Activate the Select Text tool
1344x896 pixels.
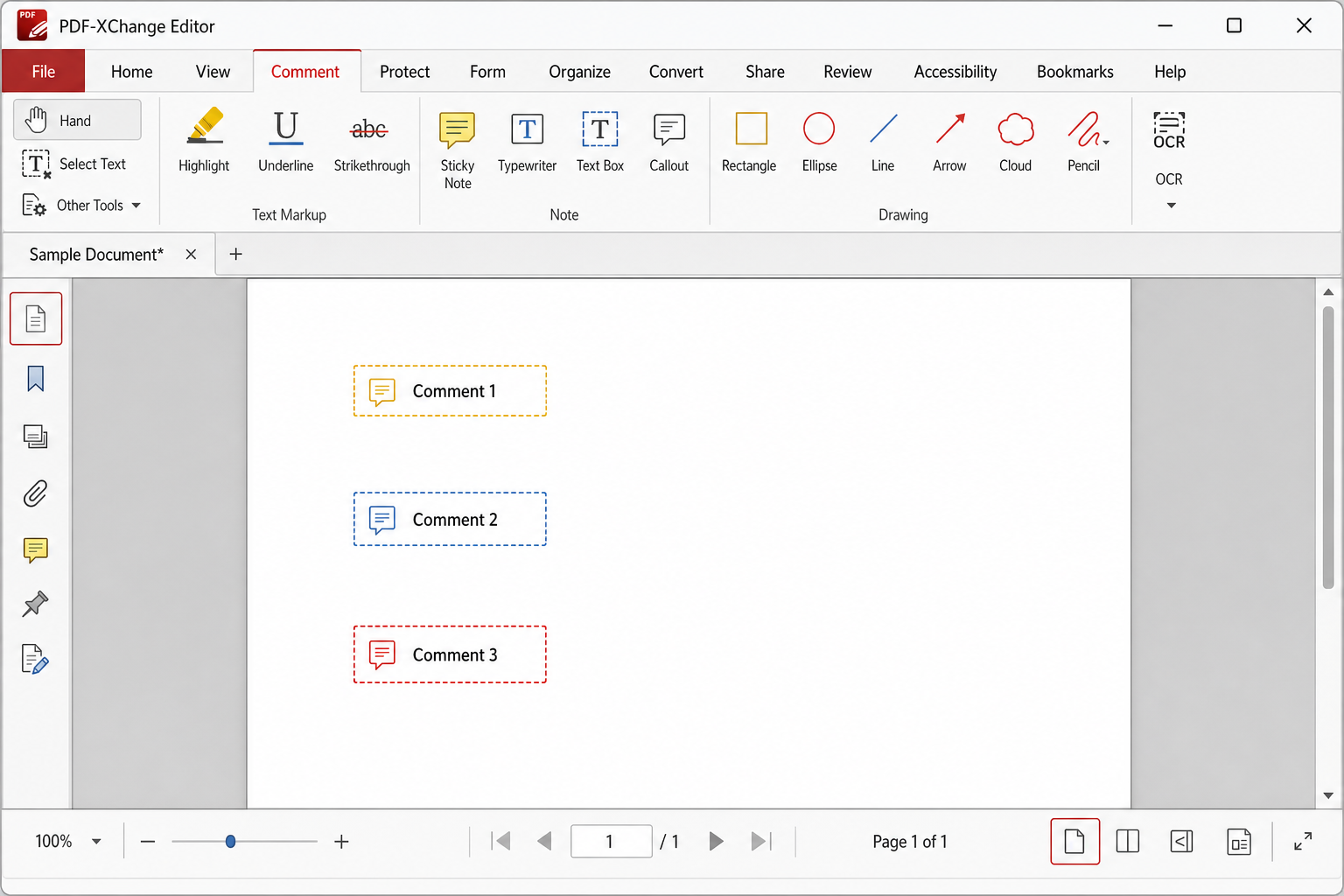click(74, 164)
